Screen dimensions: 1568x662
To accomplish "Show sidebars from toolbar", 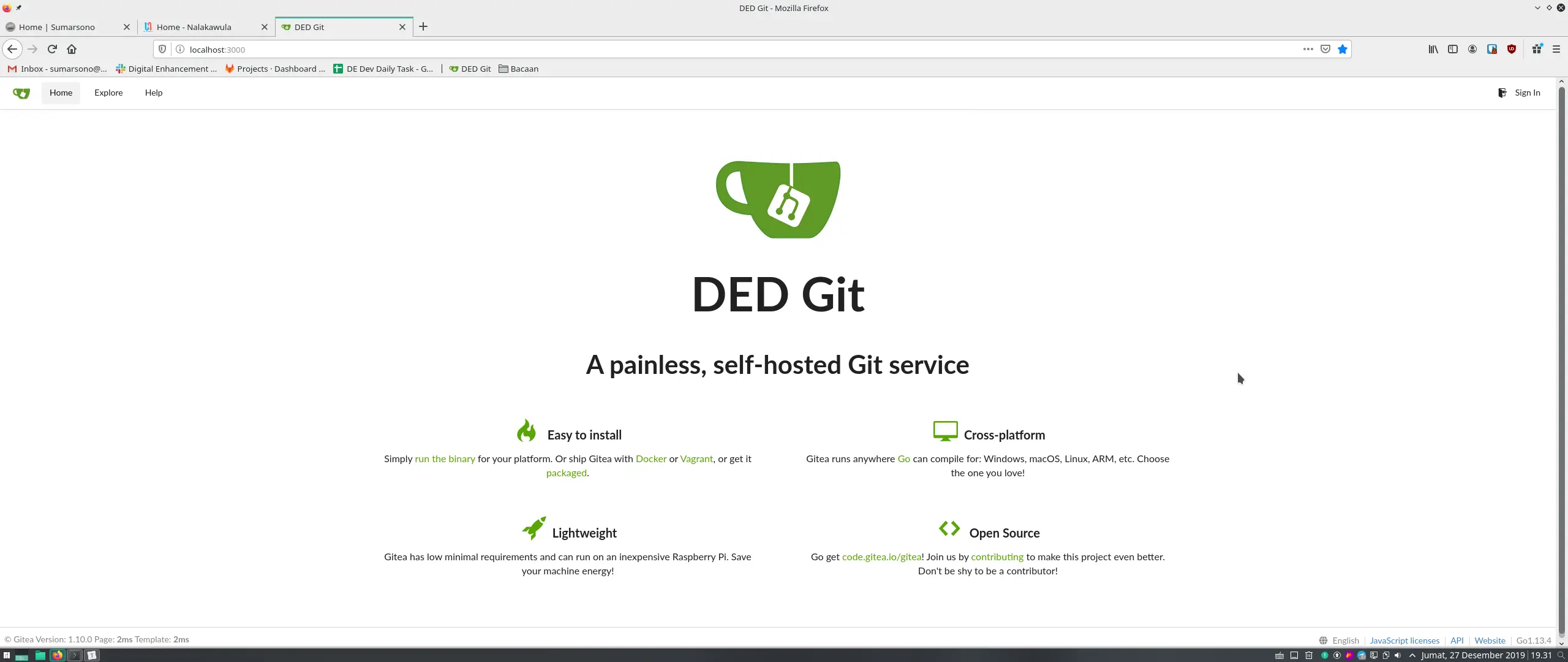I will click(1453, 49).
